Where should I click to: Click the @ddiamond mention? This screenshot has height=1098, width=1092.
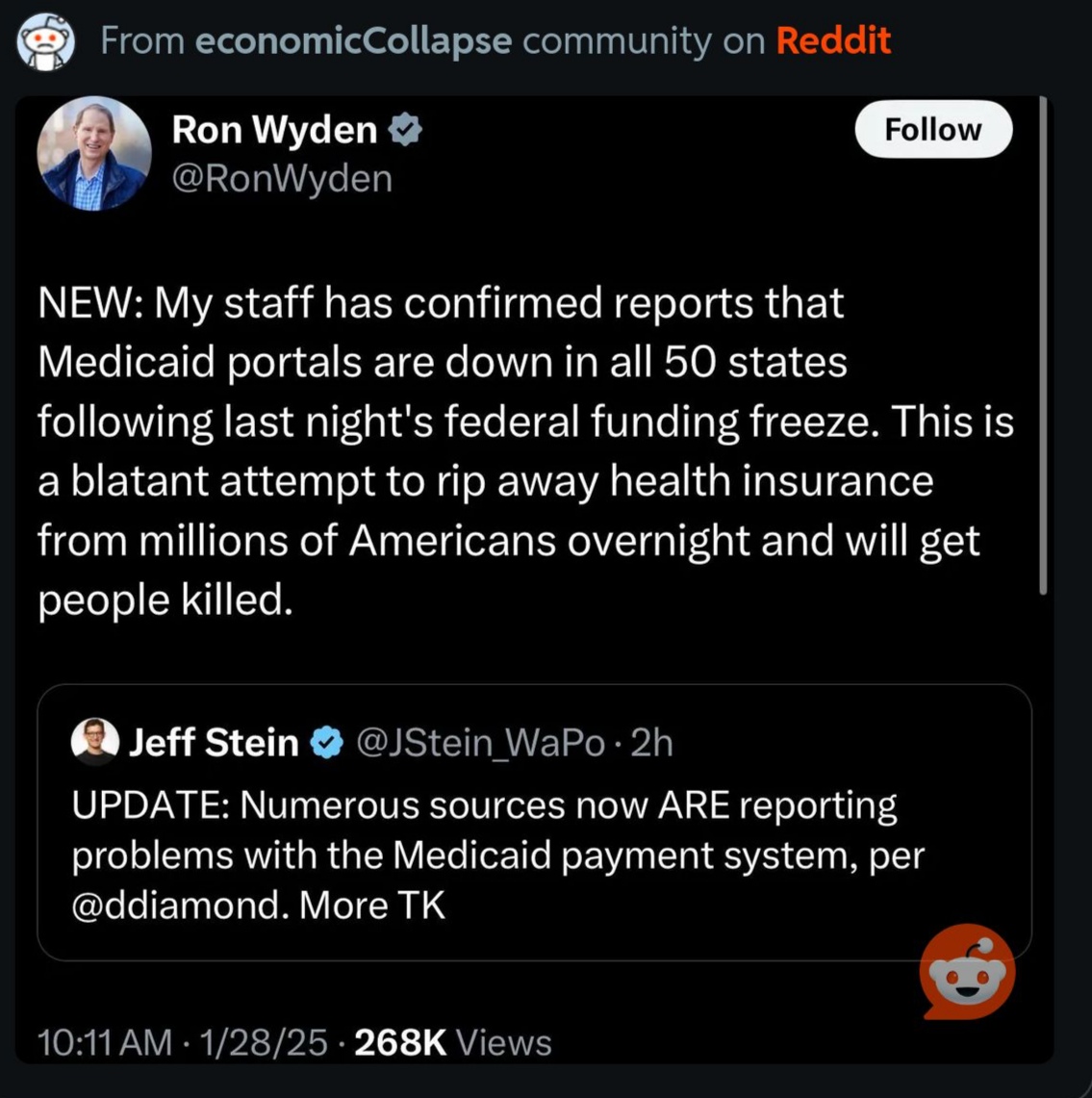[178, 906]
